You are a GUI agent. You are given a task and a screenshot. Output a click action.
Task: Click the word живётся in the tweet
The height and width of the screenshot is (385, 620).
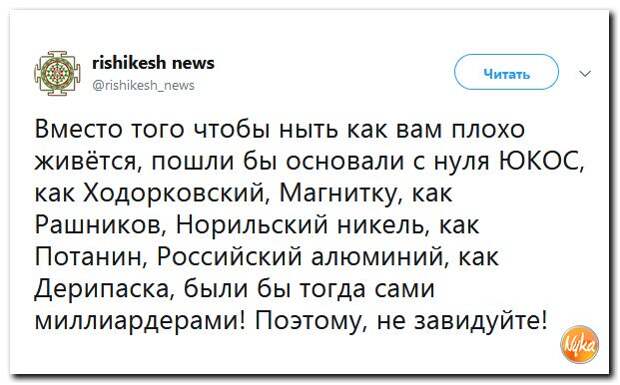point(85,162)
